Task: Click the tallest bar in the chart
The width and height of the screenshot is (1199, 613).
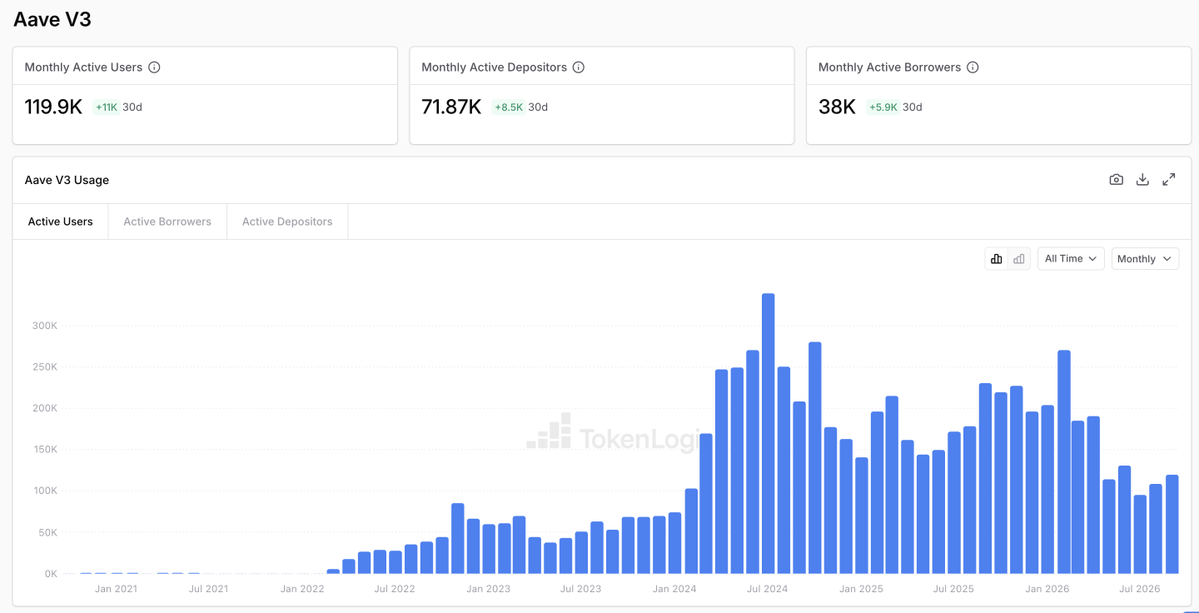Action: (x=768, y=433)
